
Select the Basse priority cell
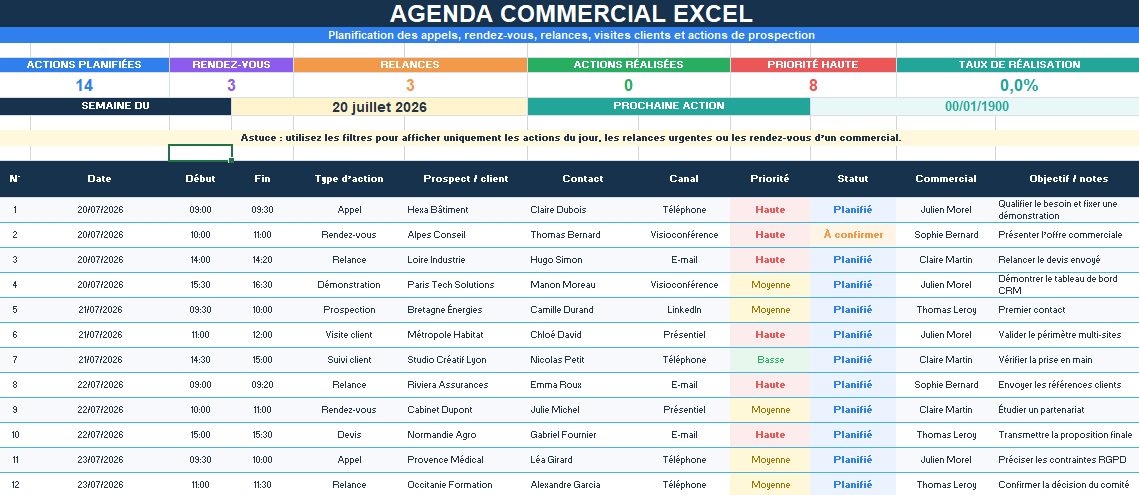click(x=770, y=360)
